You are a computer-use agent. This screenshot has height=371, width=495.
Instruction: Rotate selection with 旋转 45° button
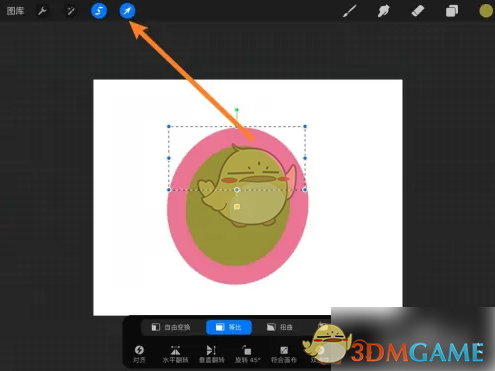click(x=247, y=354)
